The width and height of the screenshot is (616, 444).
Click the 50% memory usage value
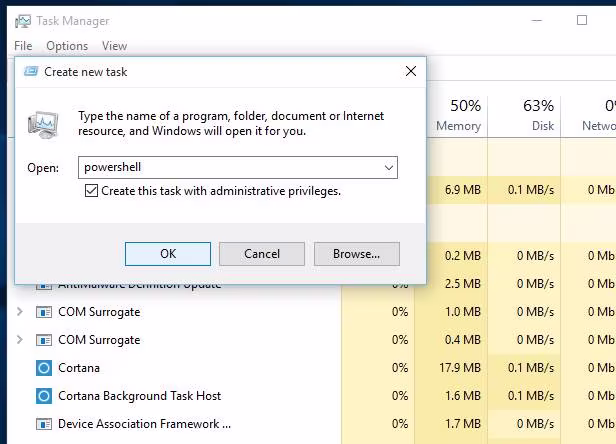[466, 106]
